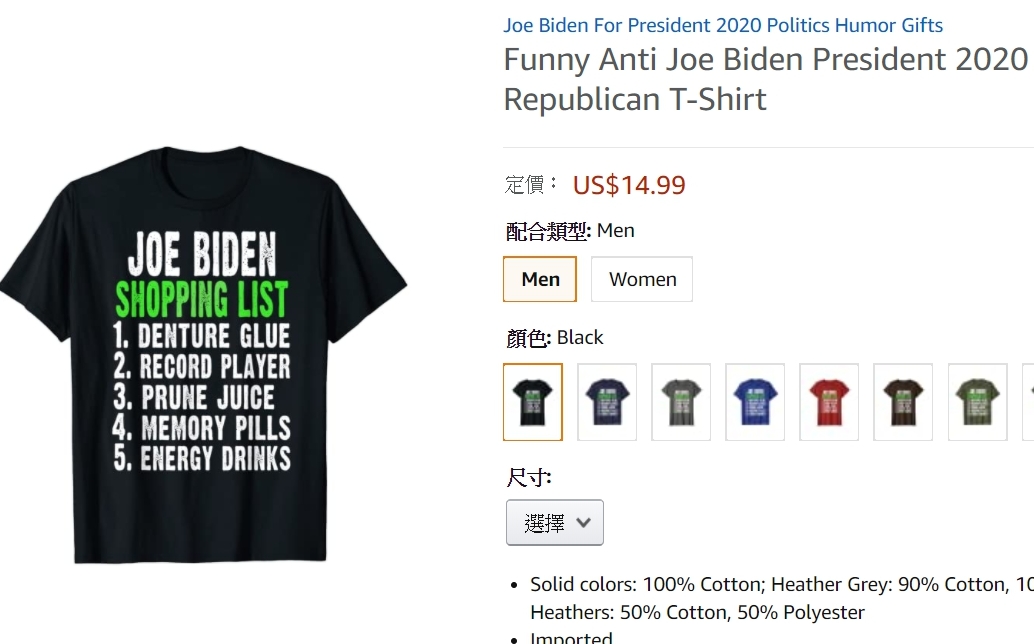Select the olive green t-shirt swatch
Screen dimensions: 1034x644
(x=977, y=402)
